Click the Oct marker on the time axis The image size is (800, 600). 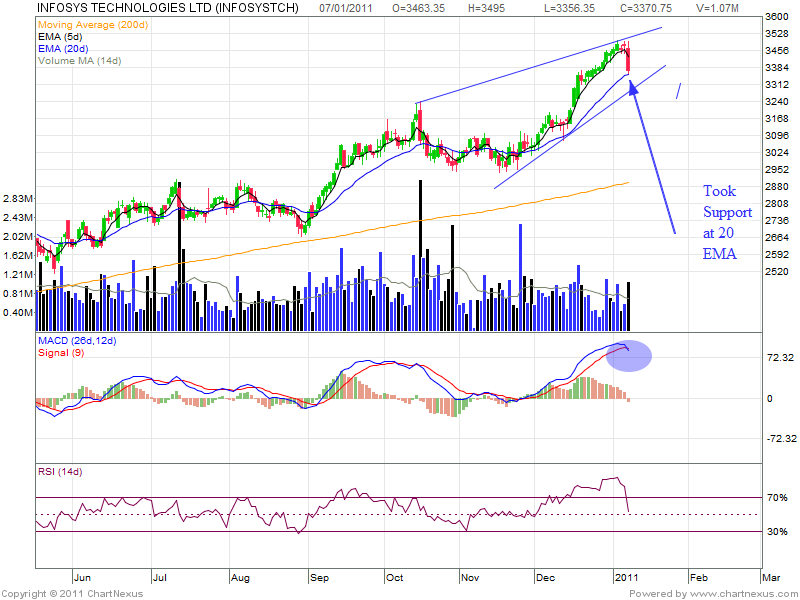394,578
